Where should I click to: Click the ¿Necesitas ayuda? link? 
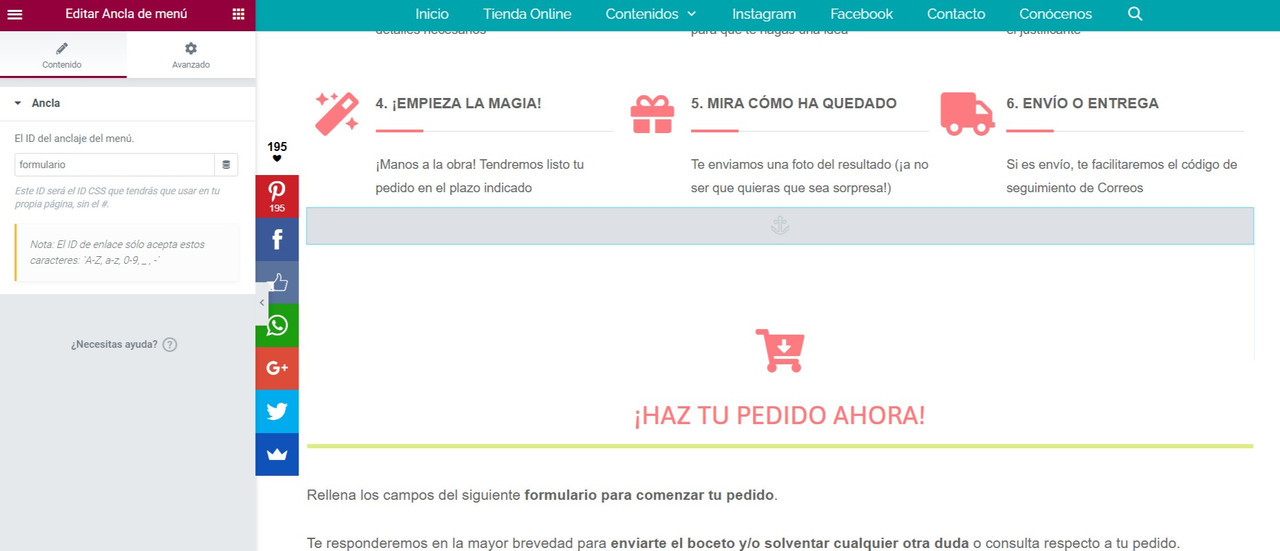coord(114,344)
